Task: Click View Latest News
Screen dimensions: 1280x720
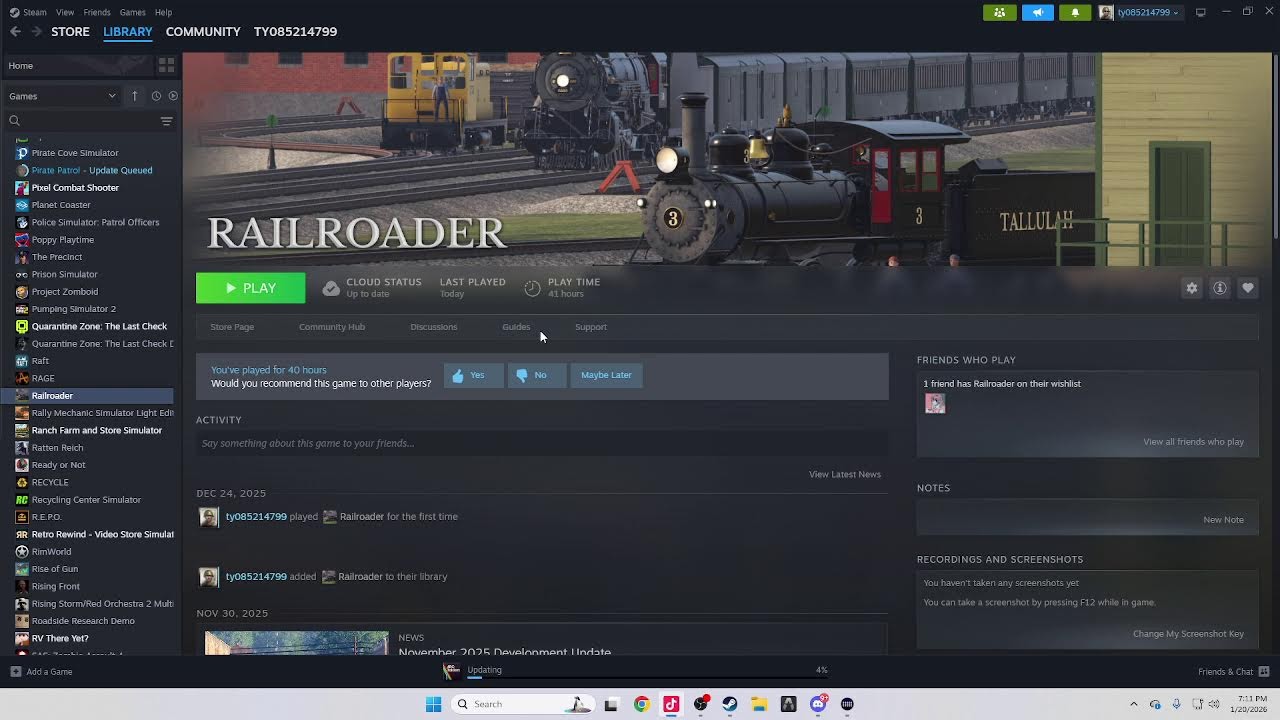Action: 845,474
